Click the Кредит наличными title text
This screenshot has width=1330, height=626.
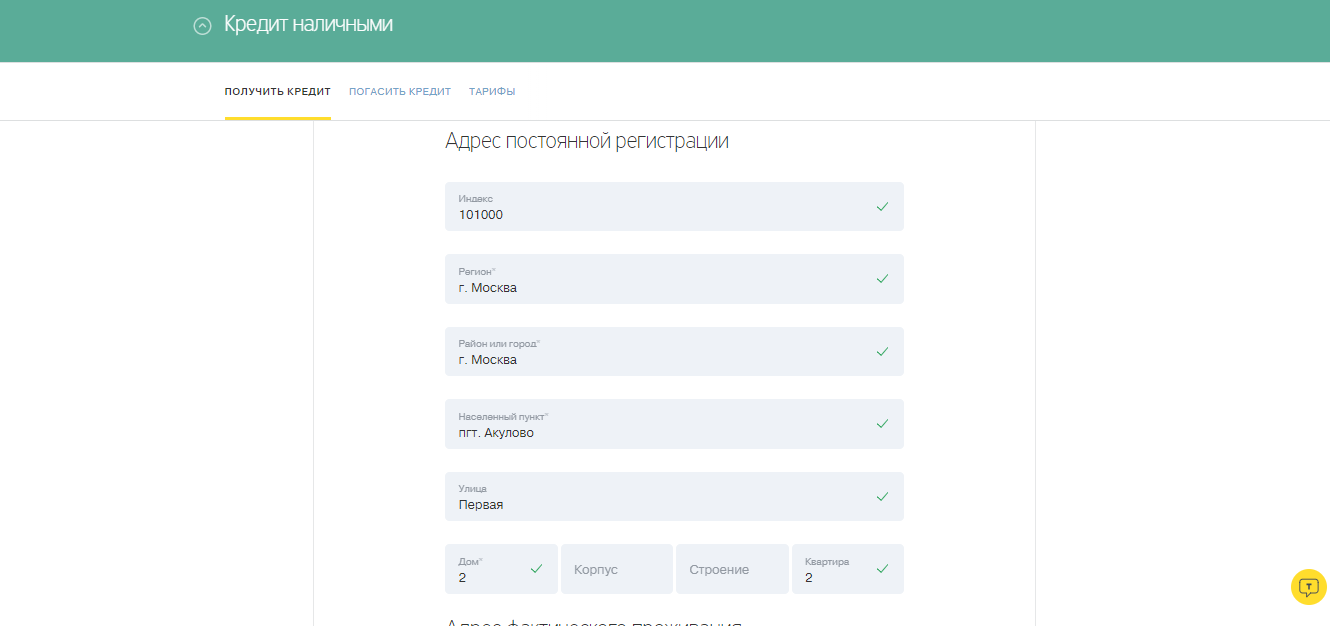click(307, 24)
